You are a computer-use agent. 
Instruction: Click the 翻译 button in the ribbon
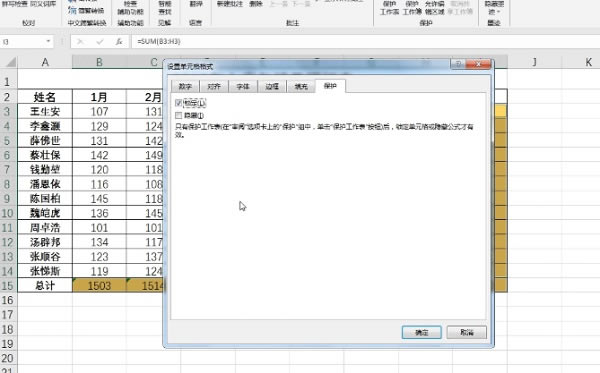(x=196, y=4)
